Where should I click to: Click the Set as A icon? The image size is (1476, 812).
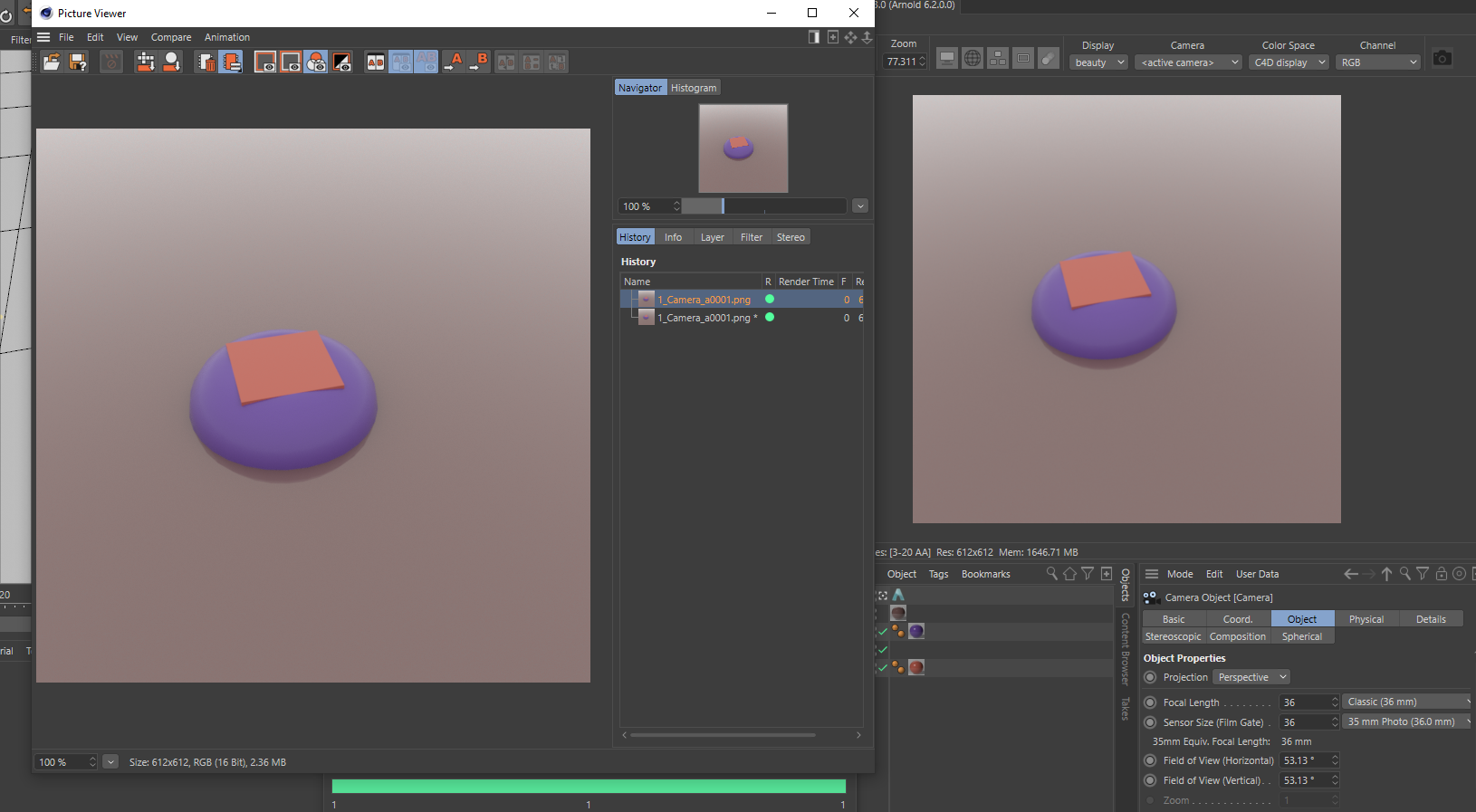[455, 62]
